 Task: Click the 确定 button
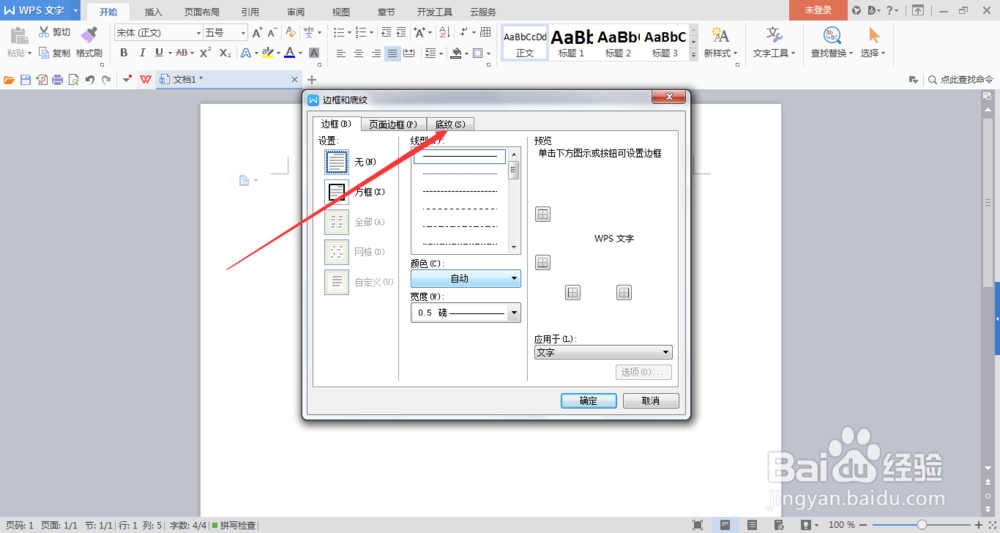589,401
